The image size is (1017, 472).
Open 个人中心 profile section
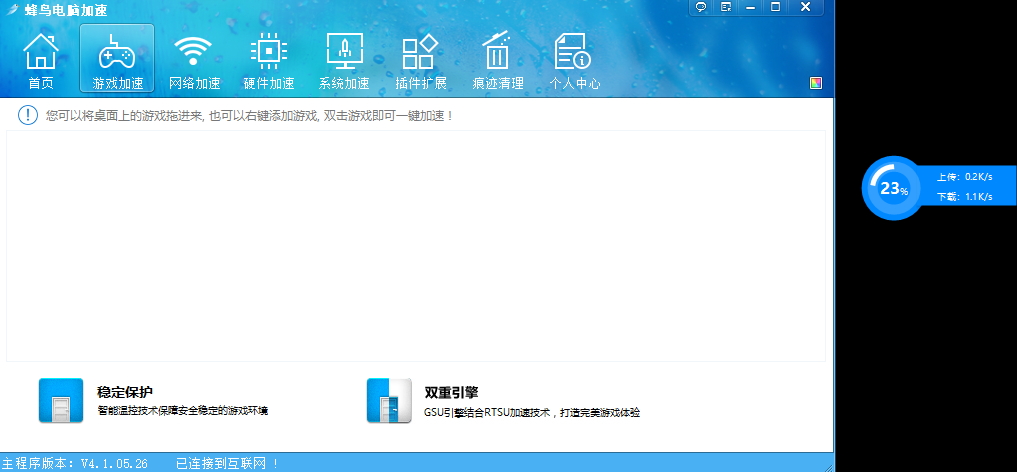[x=574, y=60]
